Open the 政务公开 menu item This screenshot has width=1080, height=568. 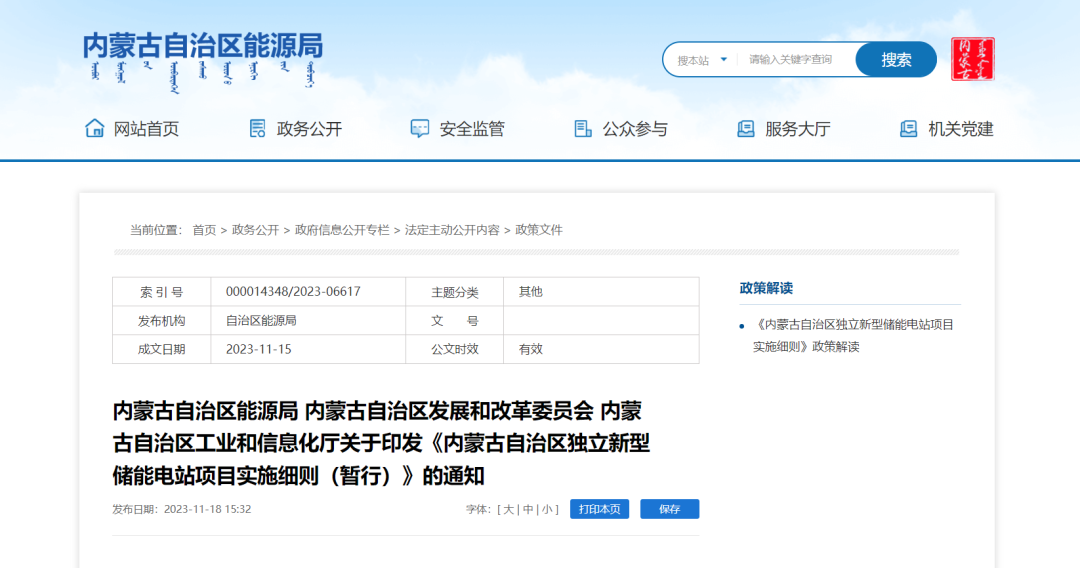[x=309, y=129]
